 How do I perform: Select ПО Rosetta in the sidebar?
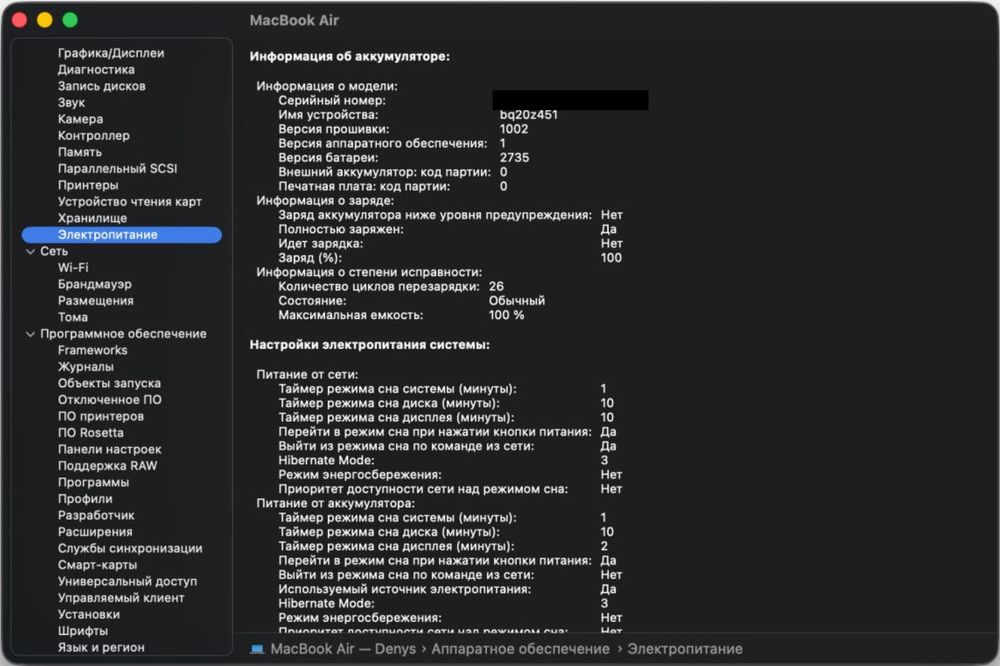[91, 433]
